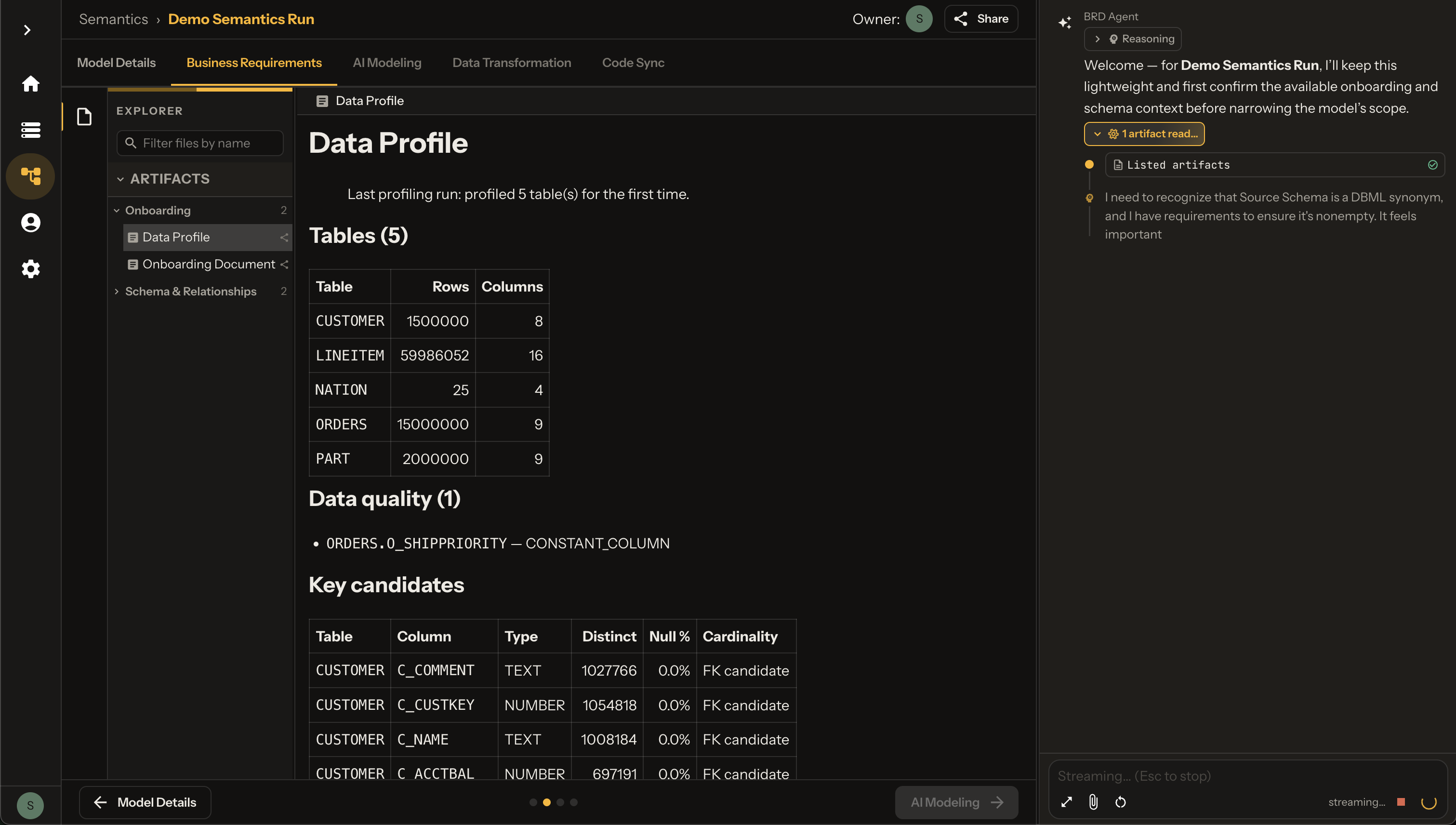Click the share icon on Data Profile row

point(284,238)
